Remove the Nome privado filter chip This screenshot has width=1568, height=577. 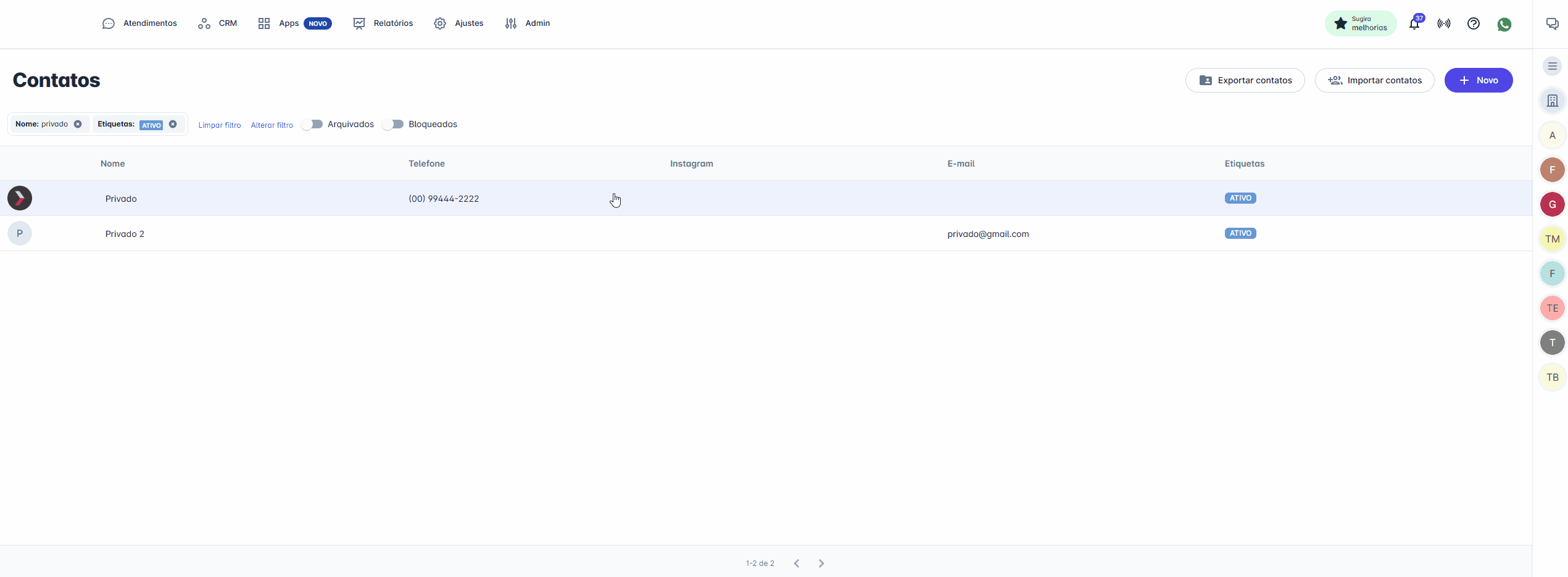(78, 124)
